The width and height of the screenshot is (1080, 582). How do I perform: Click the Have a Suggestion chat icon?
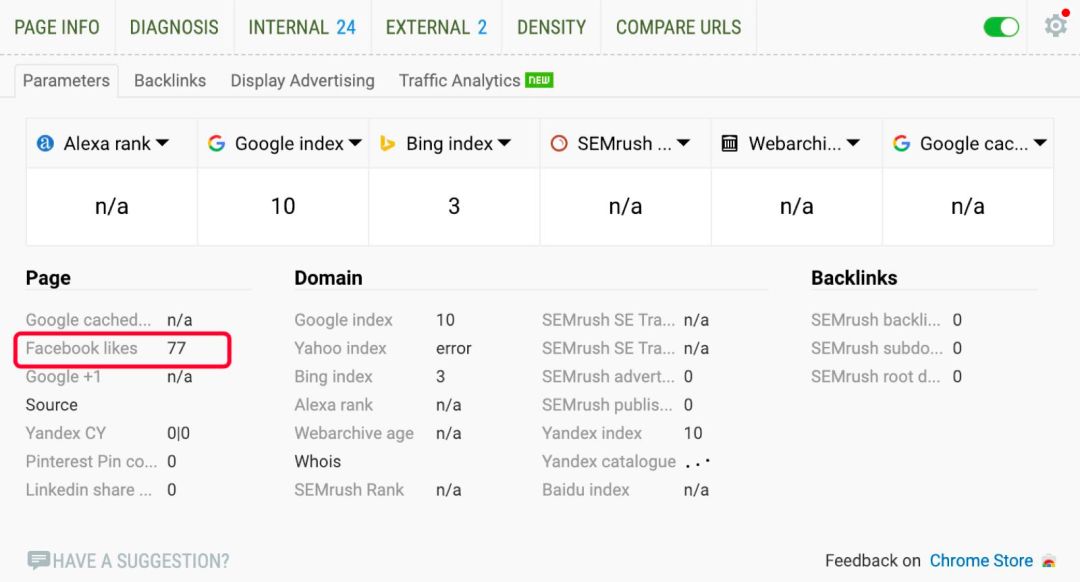point(39,560)
